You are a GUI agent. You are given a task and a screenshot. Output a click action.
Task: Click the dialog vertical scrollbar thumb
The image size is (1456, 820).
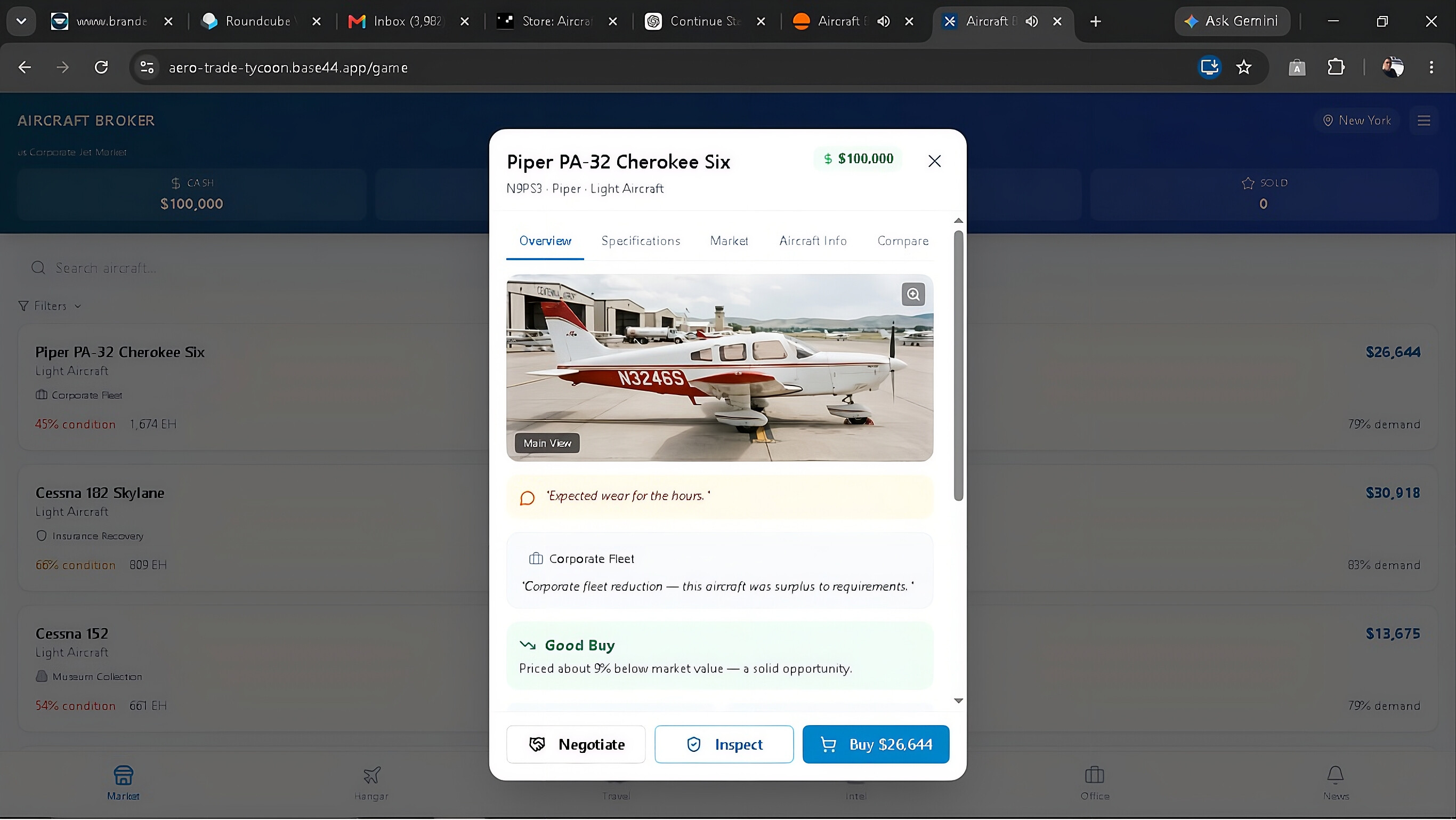pos(958,365)
